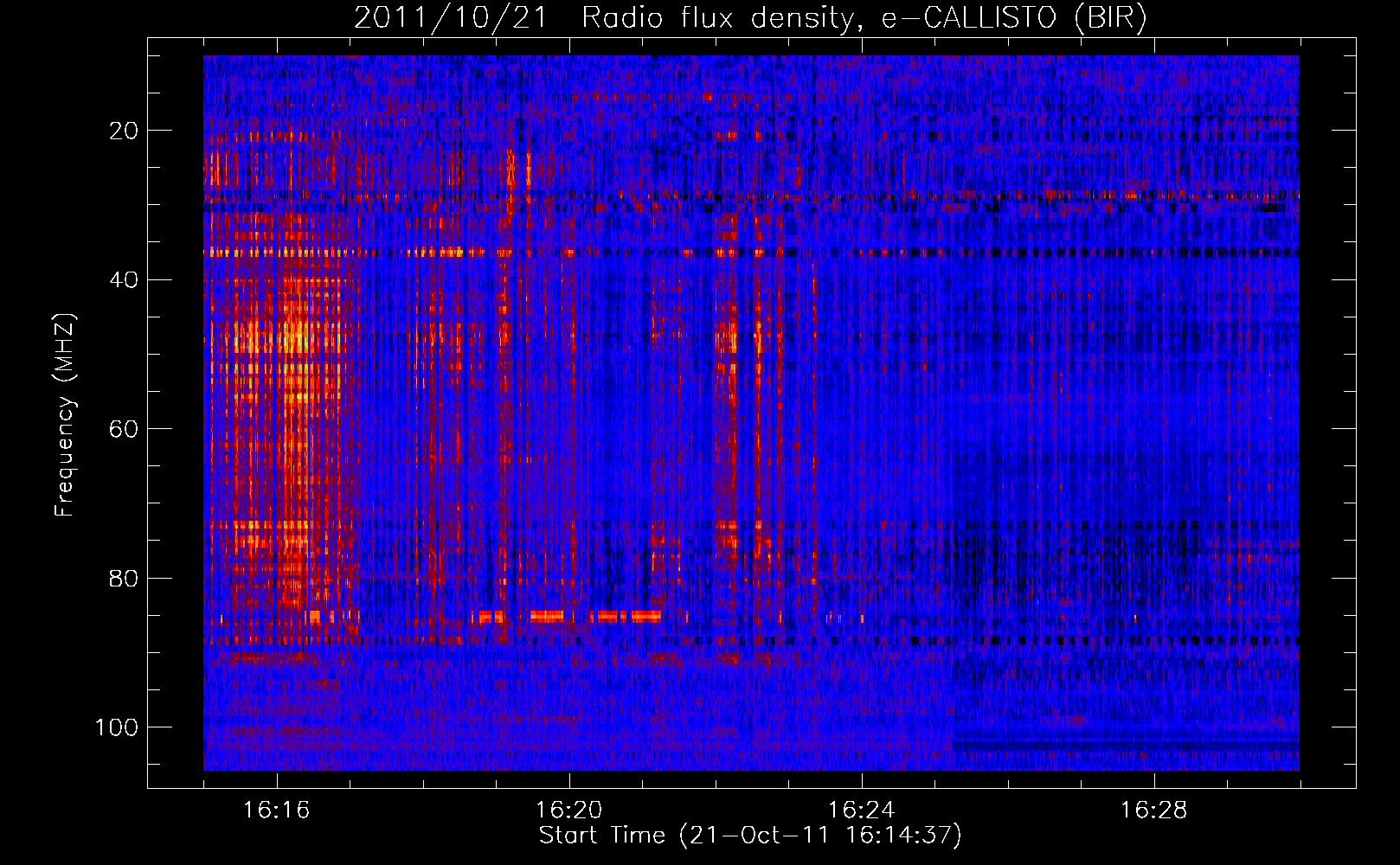Click the 20 frequency tick label
Viewport: 1400px width, 865px height.
124,131
